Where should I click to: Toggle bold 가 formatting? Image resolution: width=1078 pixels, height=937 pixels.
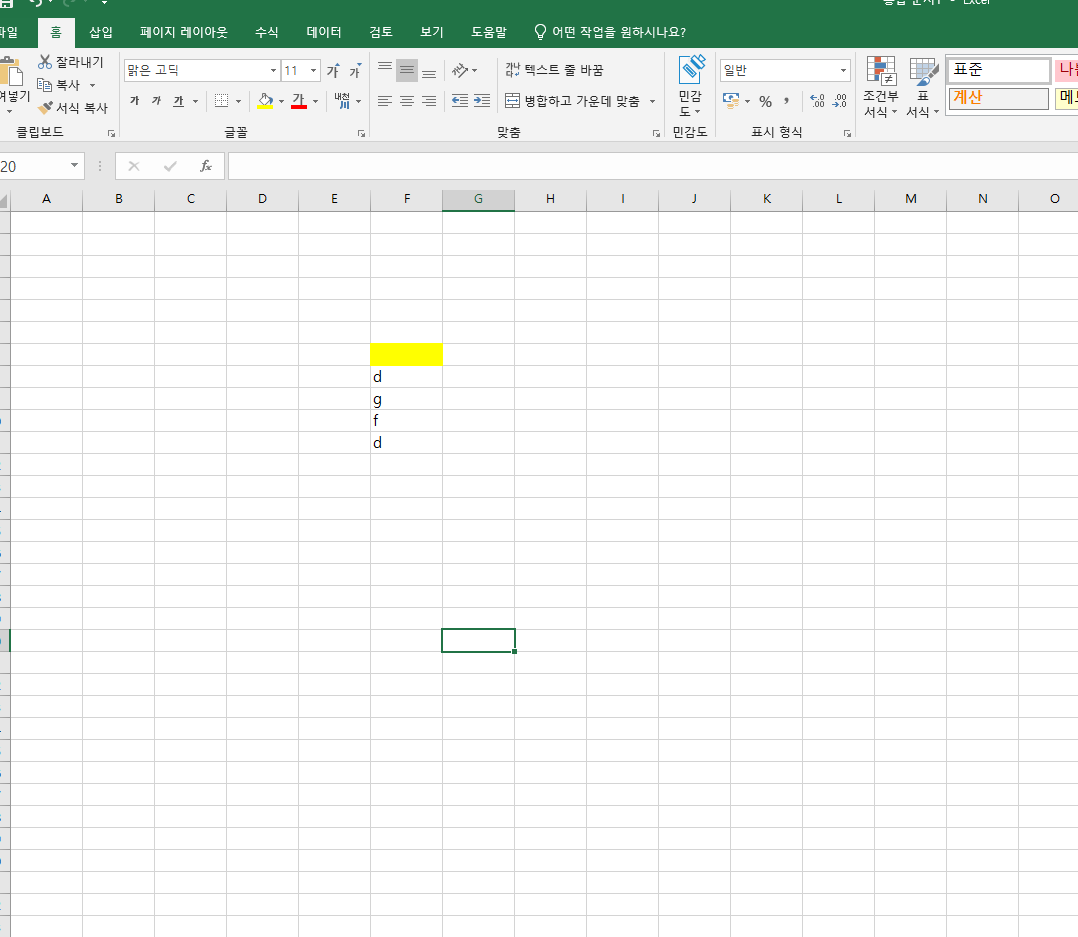coord(135,101)
